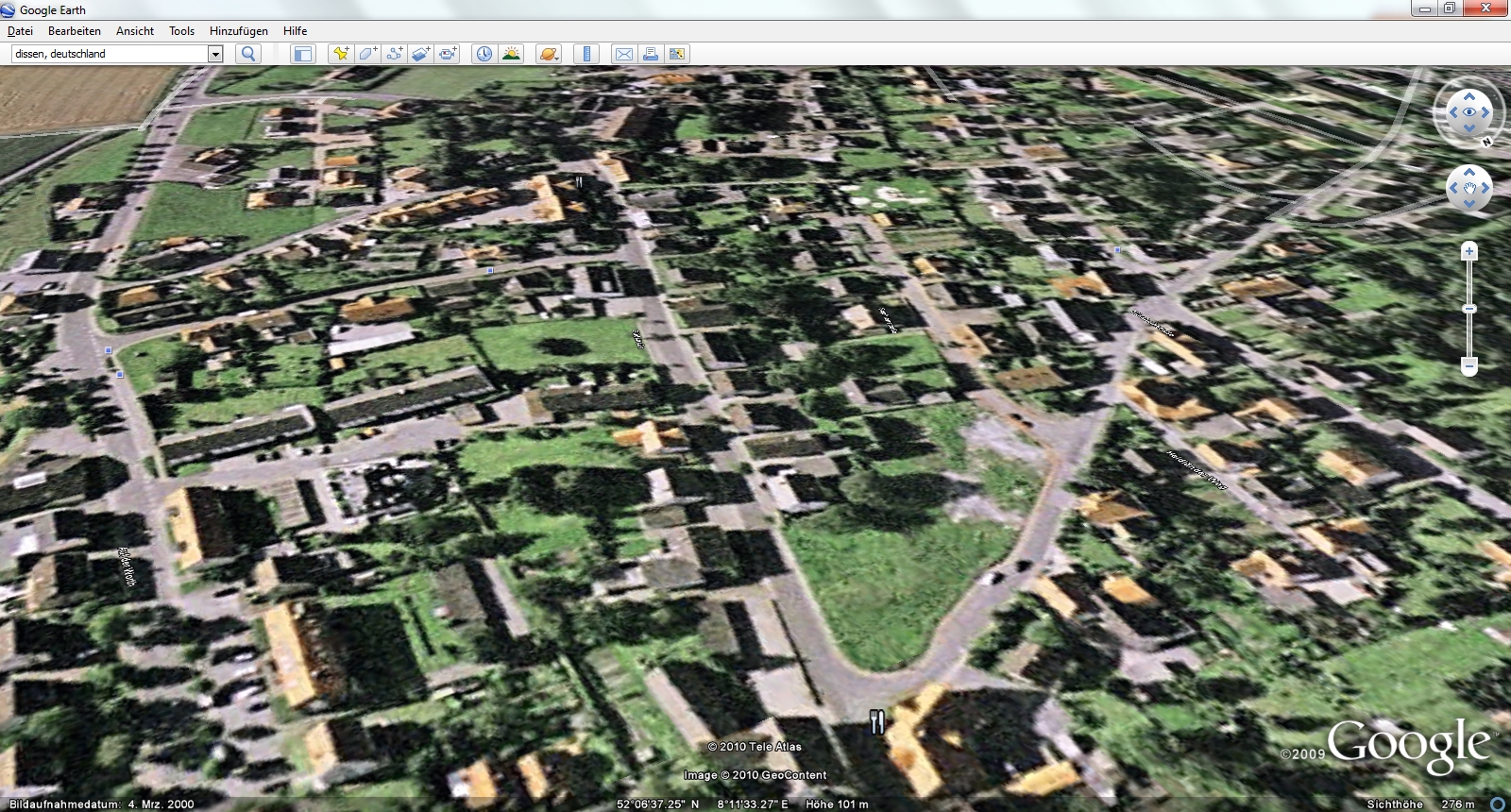This screenshot has height=812, width=1511.
Task: Click the streaming status indicator in status bar
Action: pos(1498,804)
